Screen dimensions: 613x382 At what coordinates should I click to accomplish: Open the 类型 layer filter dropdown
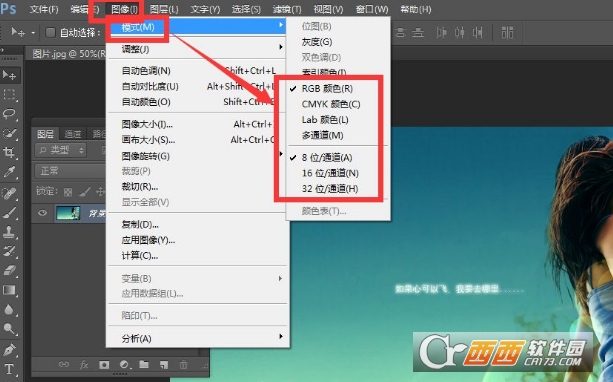pyautogui.click(x=61, y=150)
